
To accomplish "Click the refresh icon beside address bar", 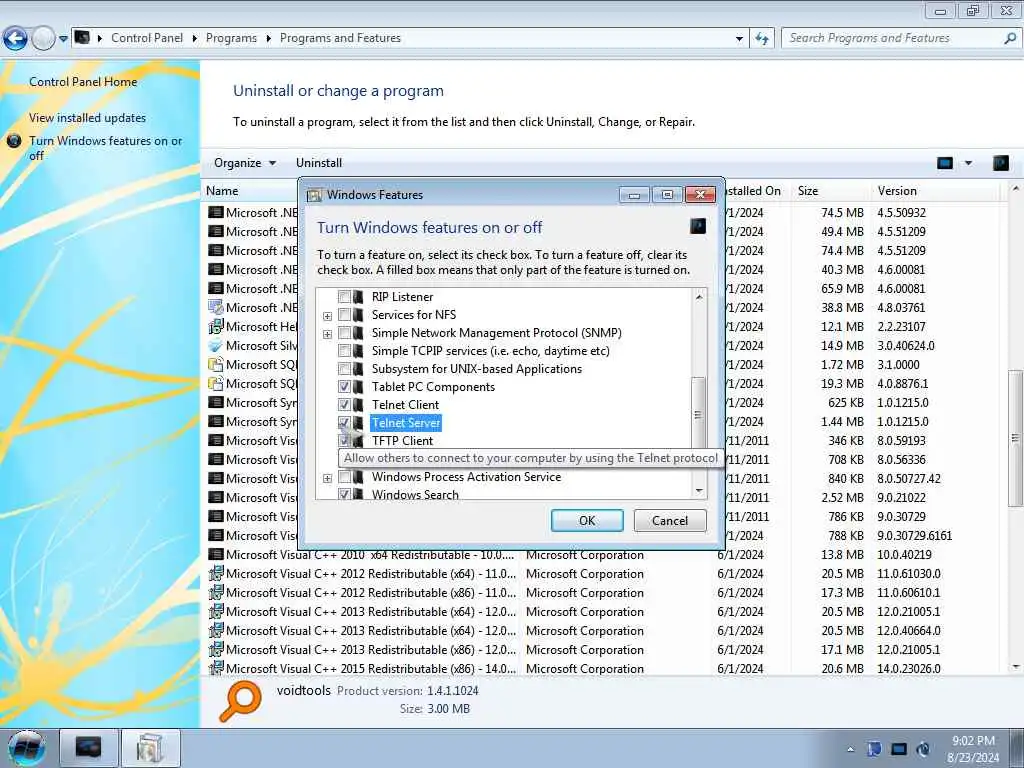I will 762,39.
